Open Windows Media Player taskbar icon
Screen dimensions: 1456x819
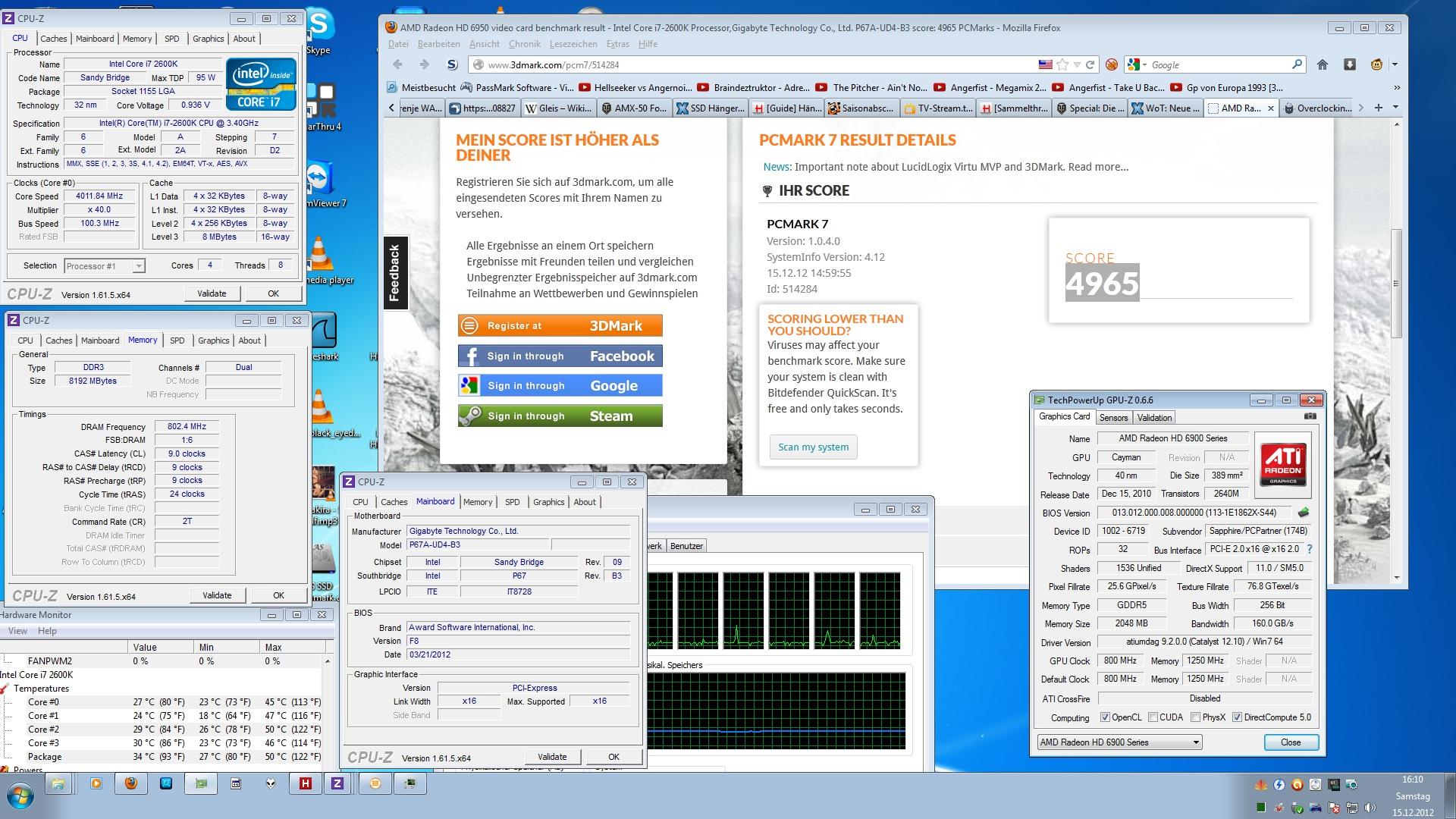pyautogui.click(x=96, y=783)
